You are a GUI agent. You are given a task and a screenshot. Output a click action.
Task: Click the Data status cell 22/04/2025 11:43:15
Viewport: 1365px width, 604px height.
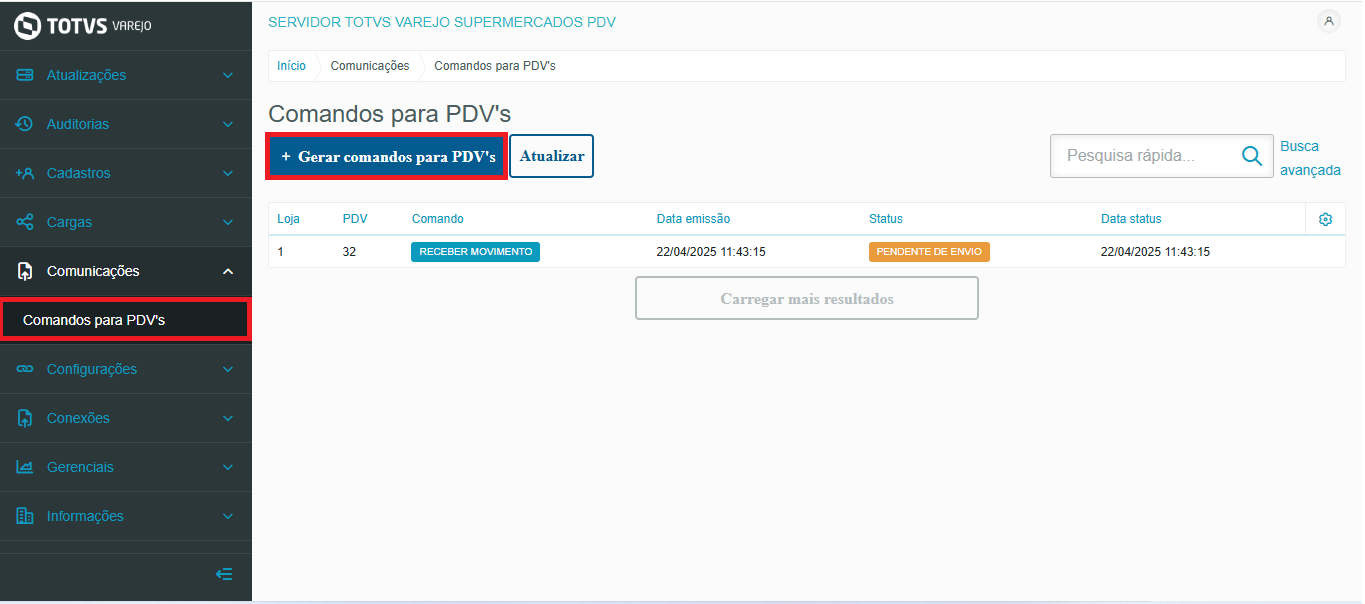pyautogui.click(x=1155, y=252)
